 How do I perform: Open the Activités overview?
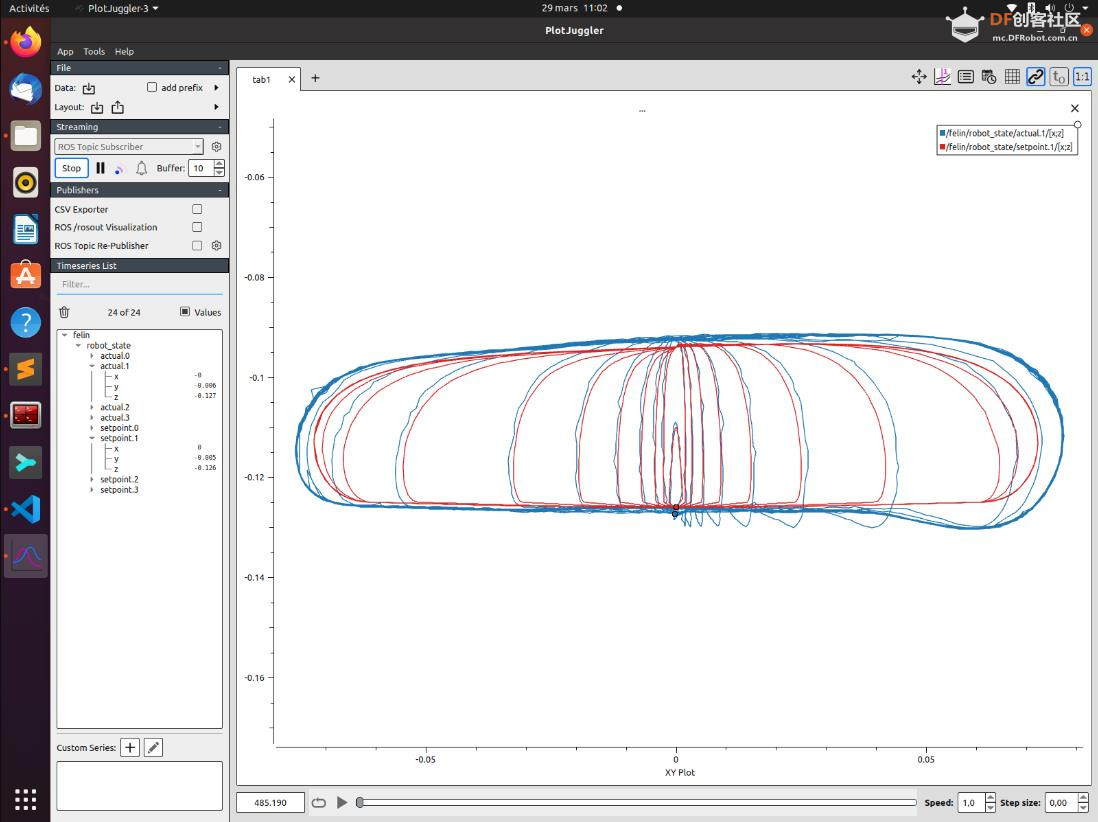29,8
